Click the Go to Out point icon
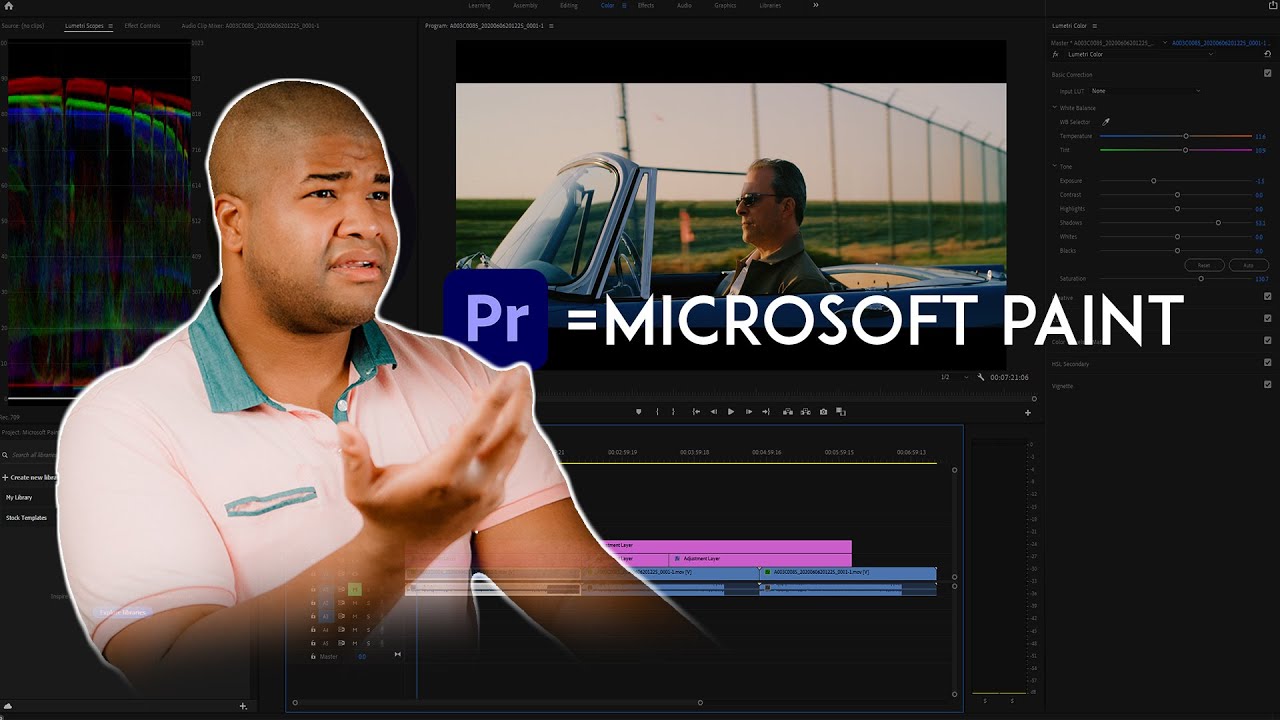Image resolution: width=1280 pixels, height=720 pixels. pos(766,412)
